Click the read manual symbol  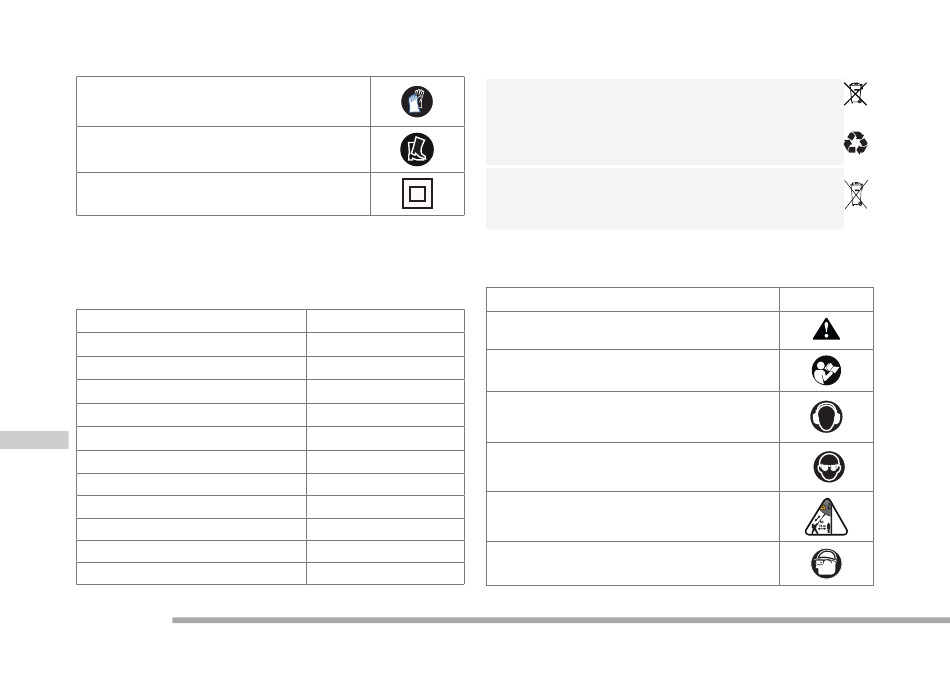[x=826, y=371]
